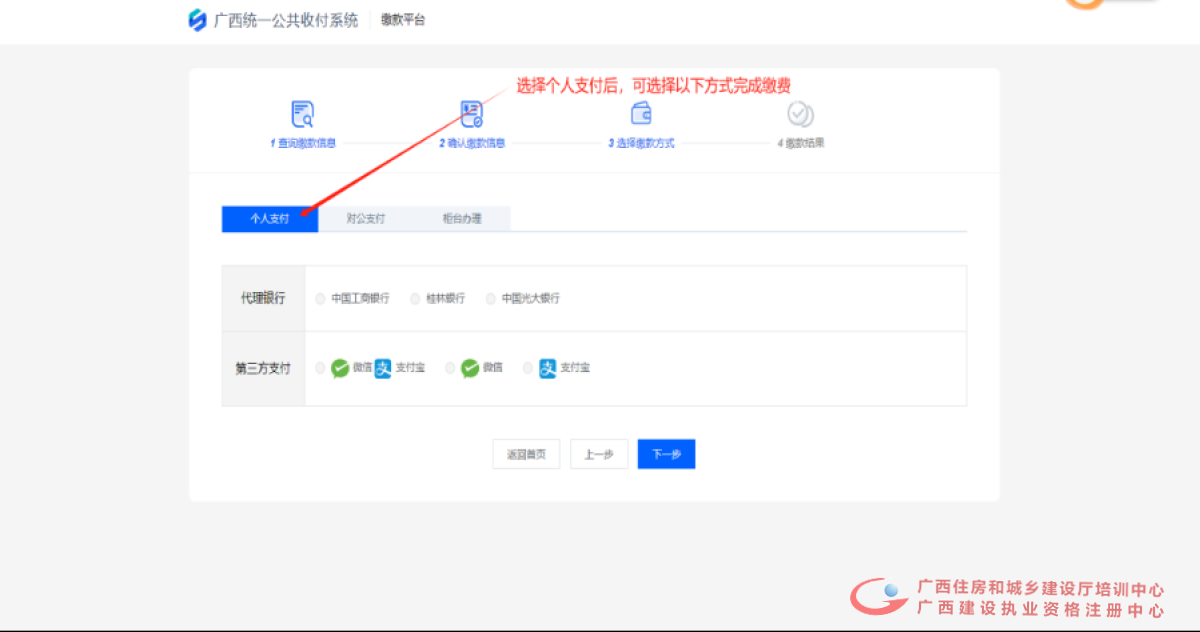The image size is (1200, 632).
Task: Pick the 支付宝-only payment radio button
Action: coord(528,368)
